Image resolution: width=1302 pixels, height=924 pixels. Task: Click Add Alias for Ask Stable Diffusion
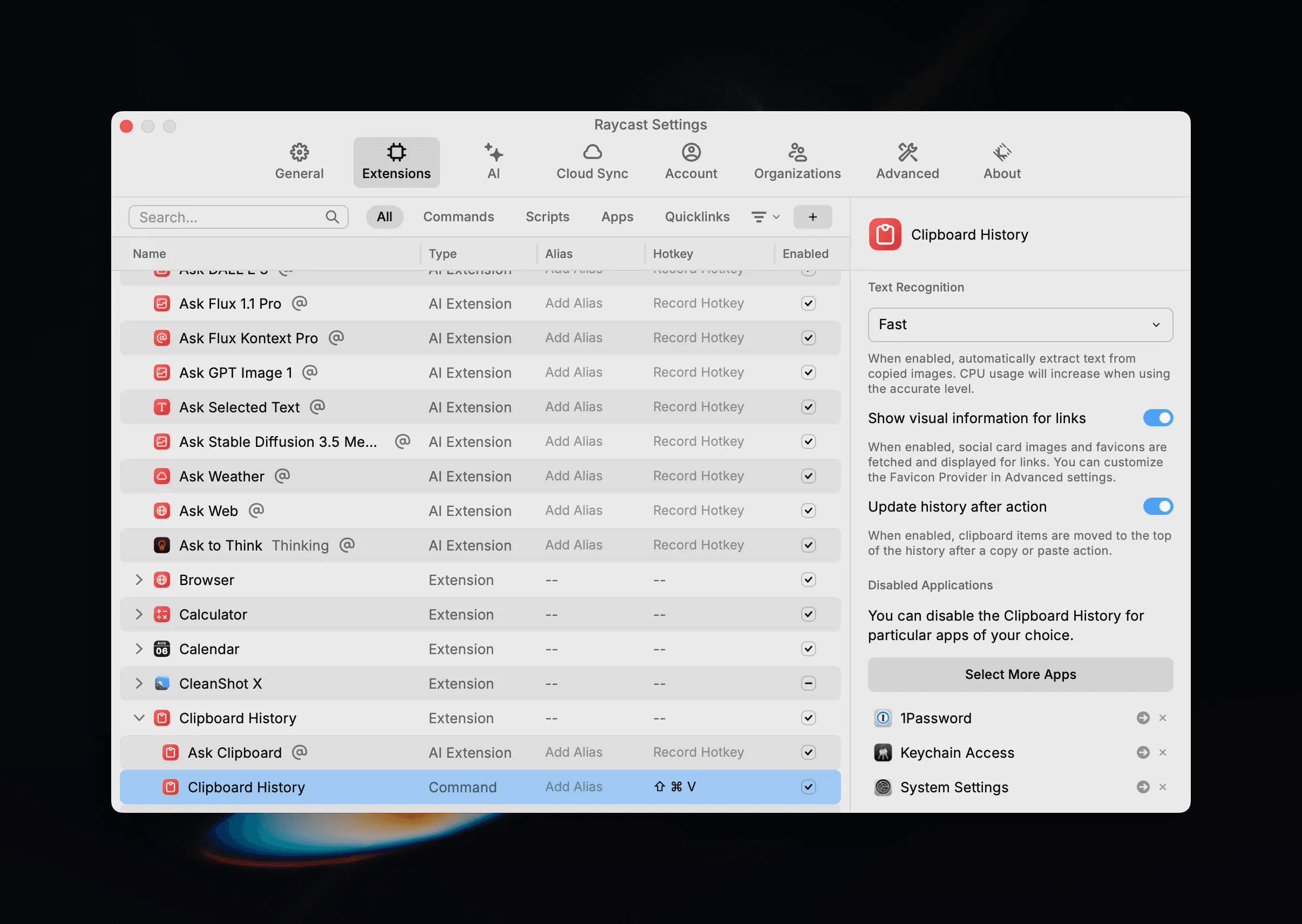pos(573,441)
